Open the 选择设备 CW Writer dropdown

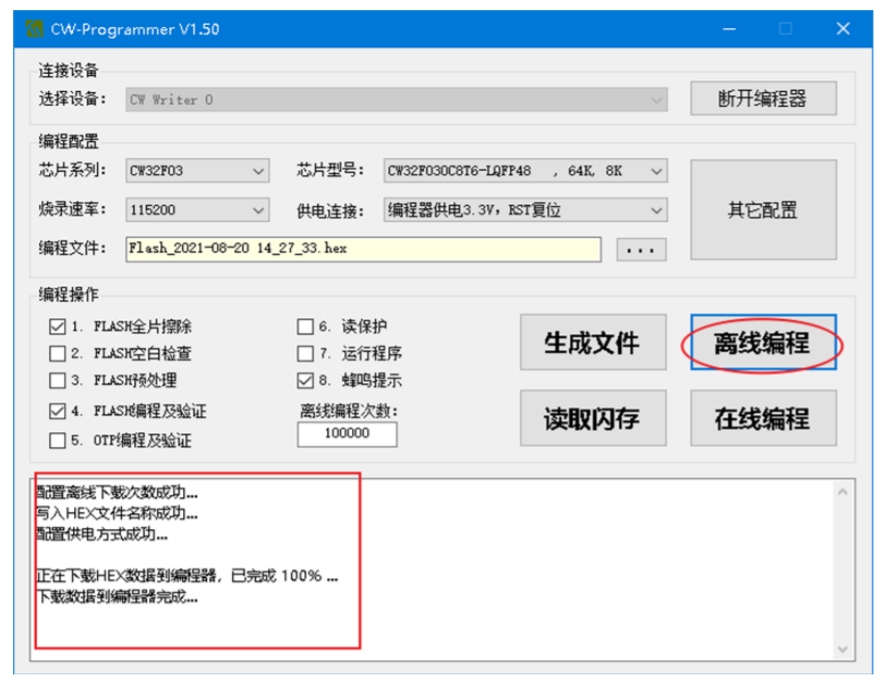(x=396, y=99)
